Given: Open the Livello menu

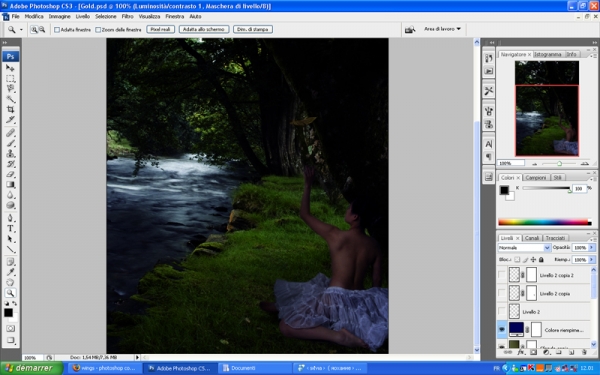Looking at the screenshot, I should coord(83,16).
